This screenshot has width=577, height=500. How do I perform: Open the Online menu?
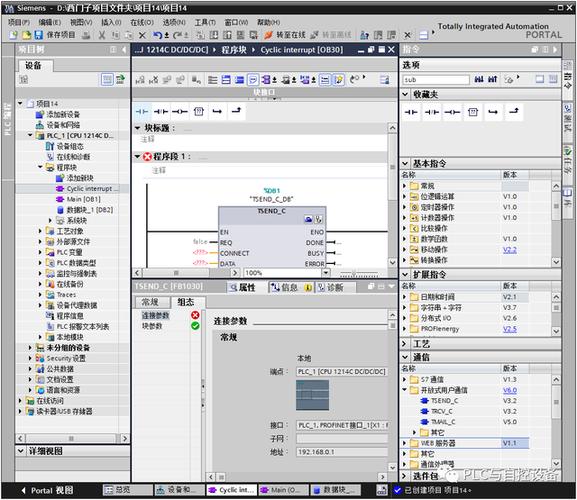(142, 22)
